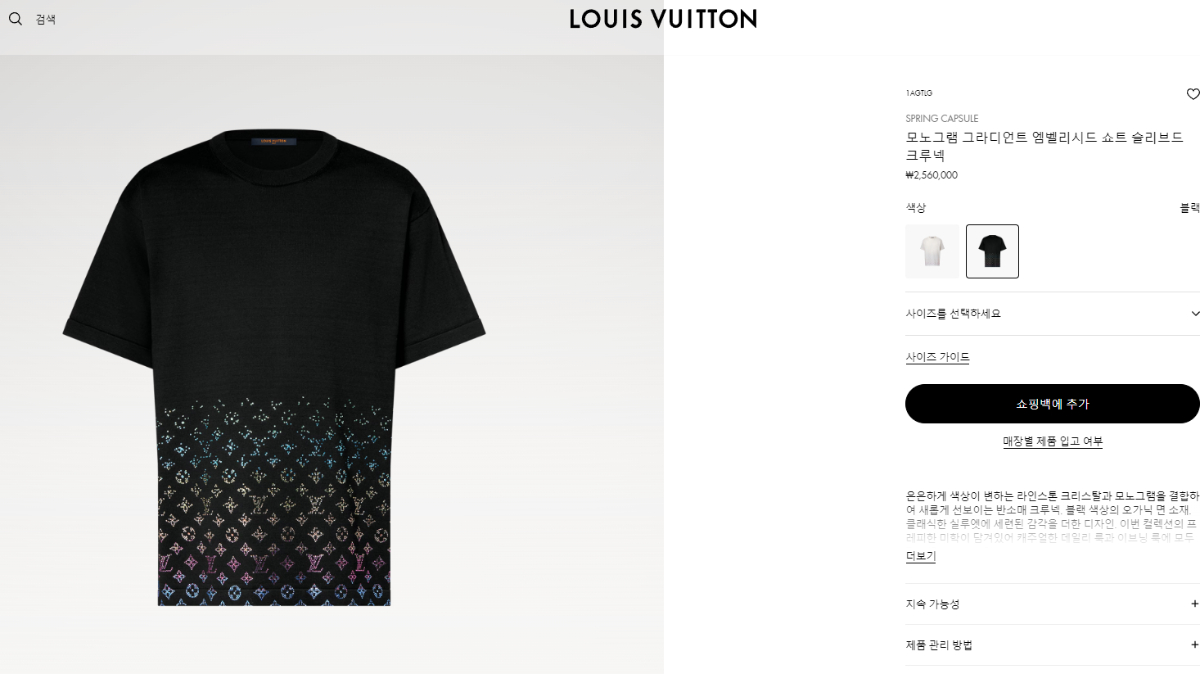The image size is (1200, 674).
Task: Check 매장별 제품 입고 여부 availability
Action: click(1052, 441)
